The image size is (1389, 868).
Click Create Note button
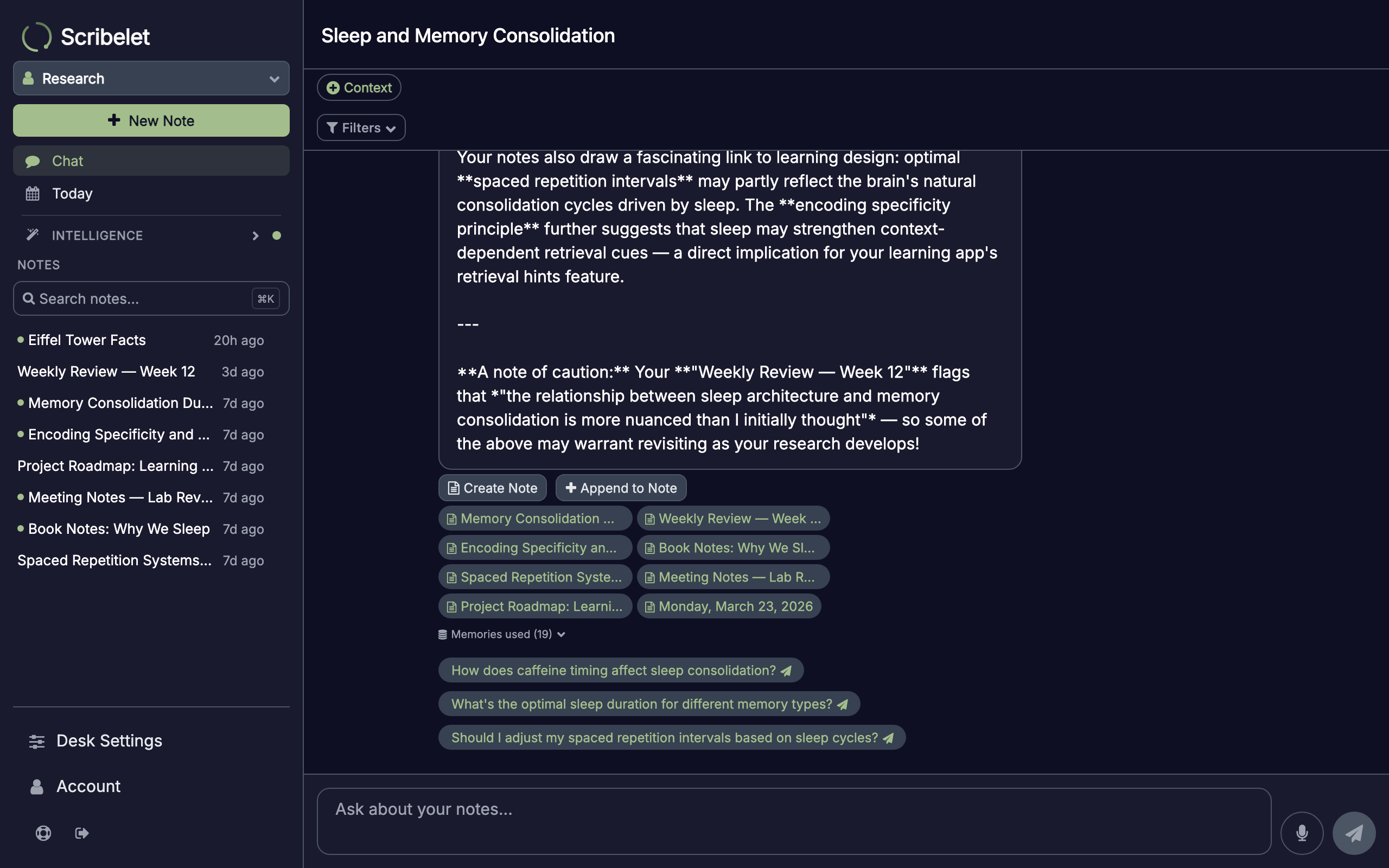tap(492, 488)
